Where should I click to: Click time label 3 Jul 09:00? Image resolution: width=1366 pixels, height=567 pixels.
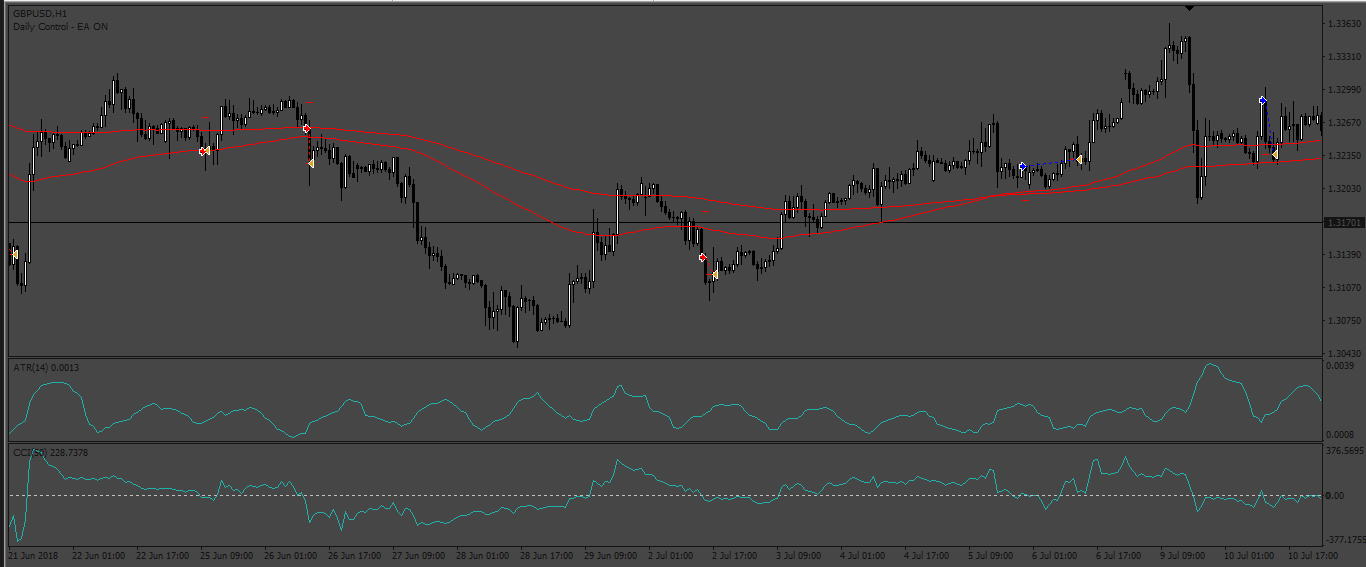click(x=799, y=554)
